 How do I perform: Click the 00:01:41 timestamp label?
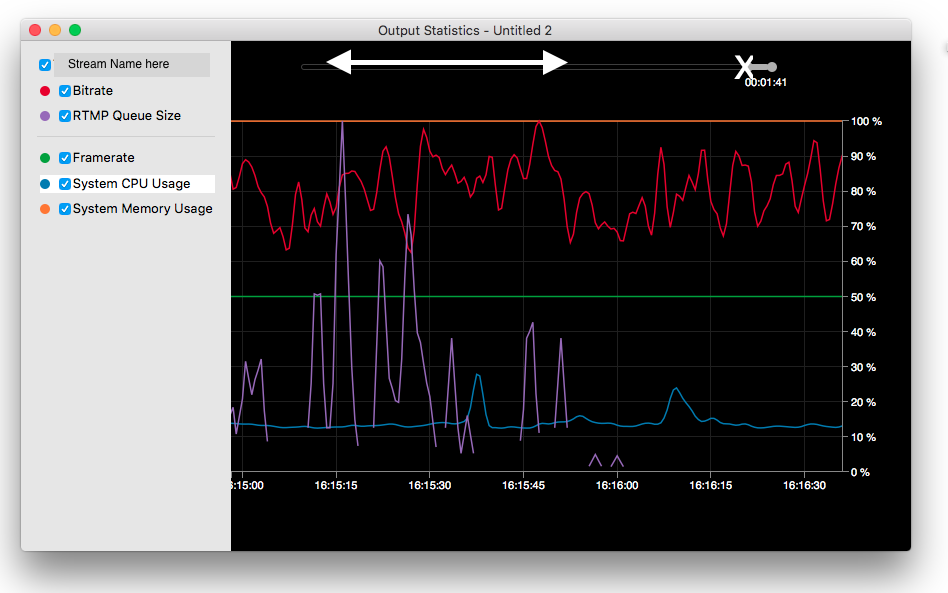coord(764,83)
